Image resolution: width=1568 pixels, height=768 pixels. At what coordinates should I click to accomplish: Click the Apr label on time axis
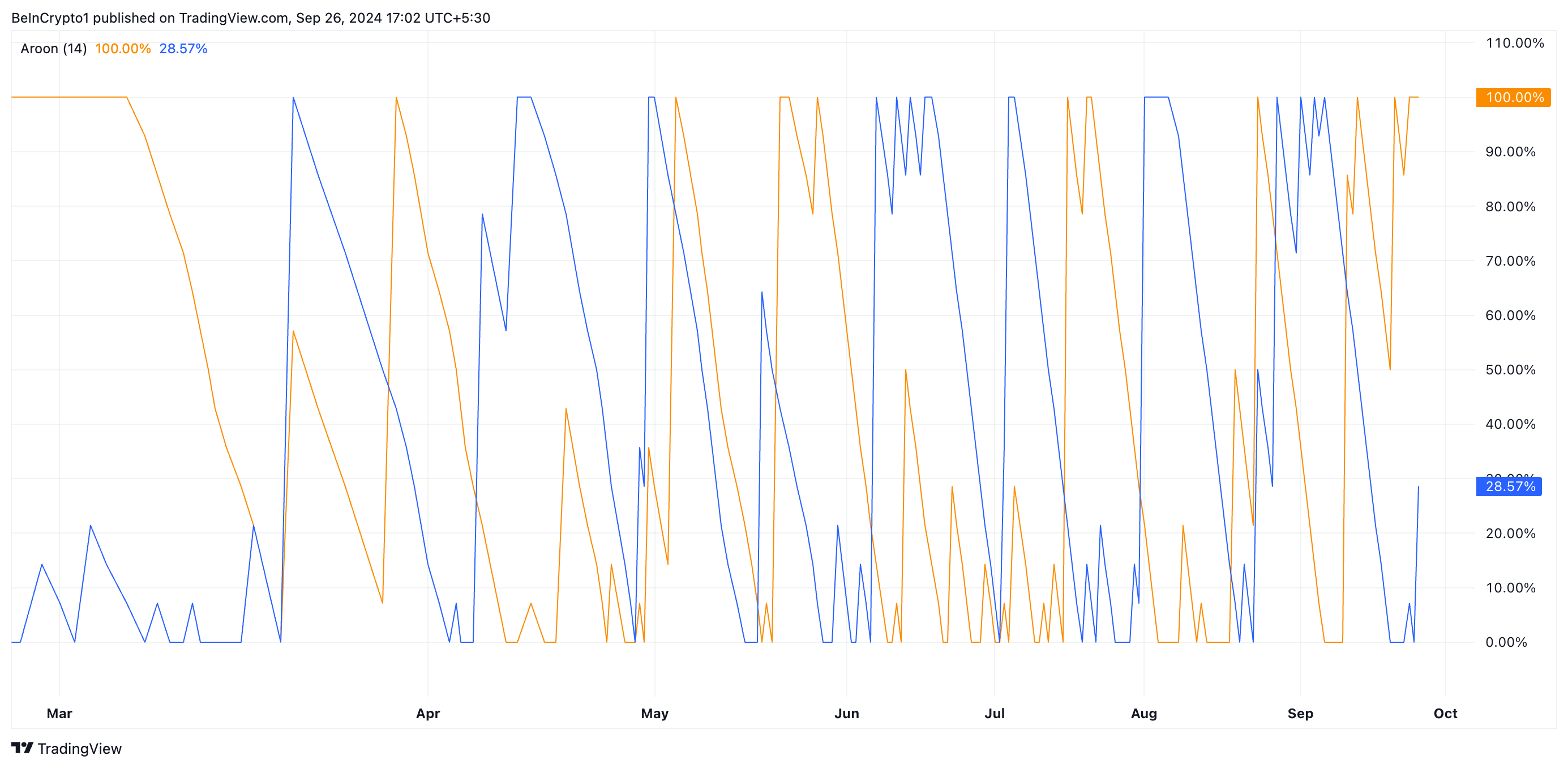click(x=428, y=713)
